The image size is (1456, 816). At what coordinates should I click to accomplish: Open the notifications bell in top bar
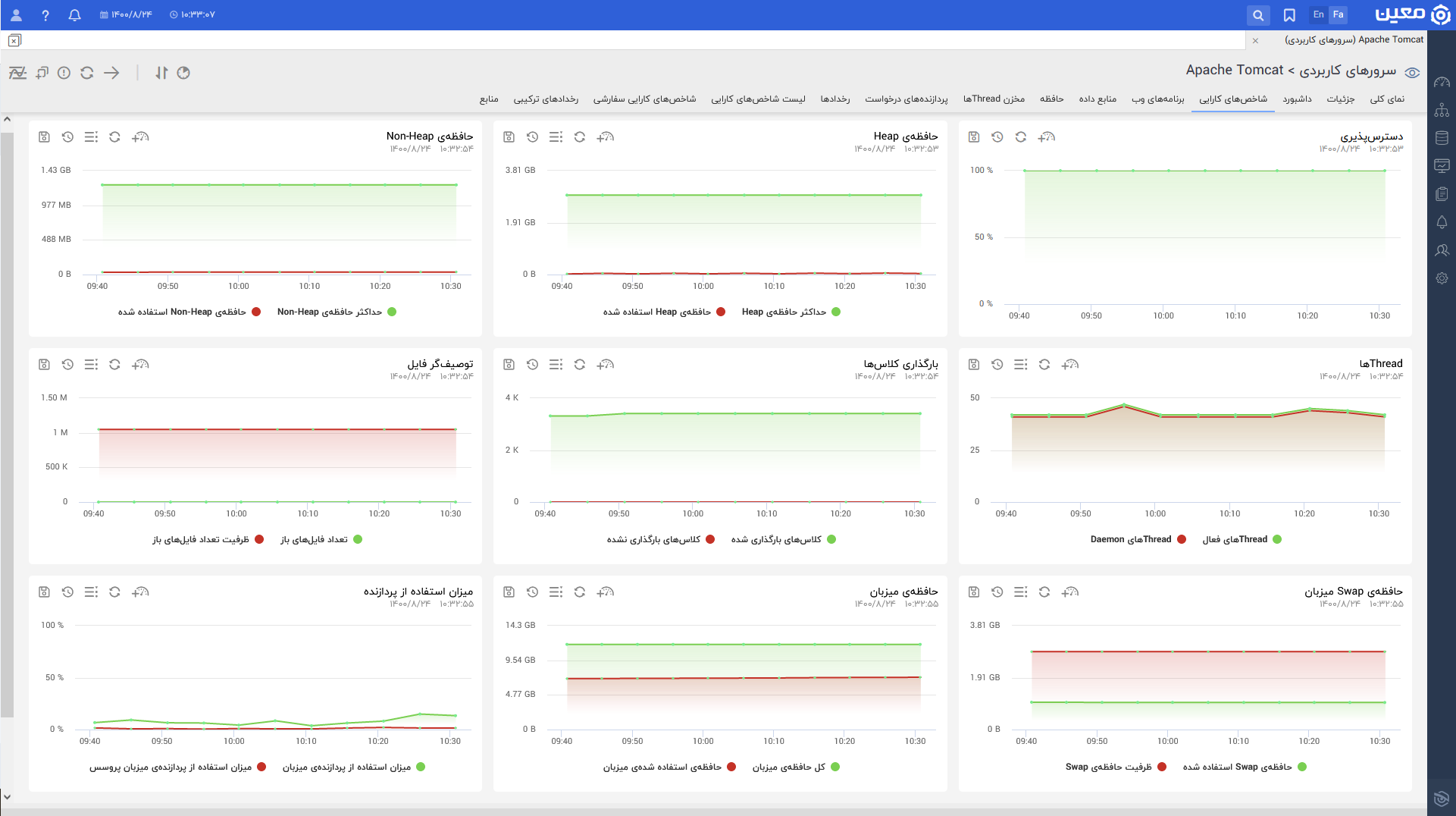74,15
